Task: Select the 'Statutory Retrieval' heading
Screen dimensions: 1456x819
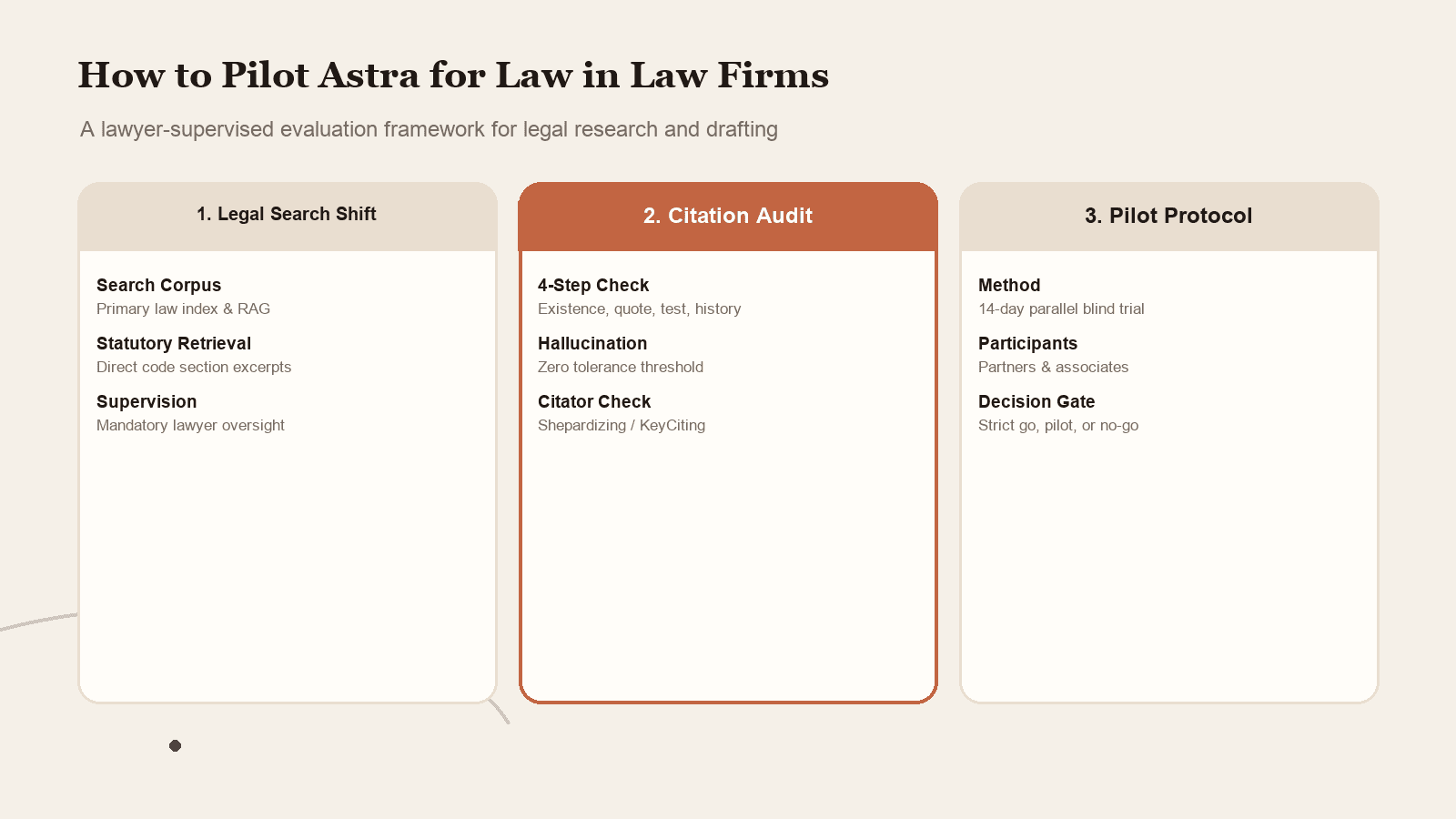Action: [174, 343]
